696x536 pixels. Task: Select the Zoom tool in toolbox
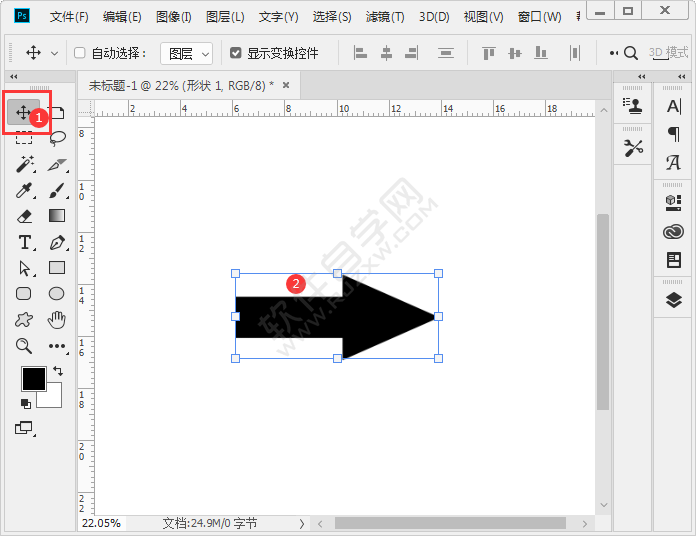click(24, 346)
